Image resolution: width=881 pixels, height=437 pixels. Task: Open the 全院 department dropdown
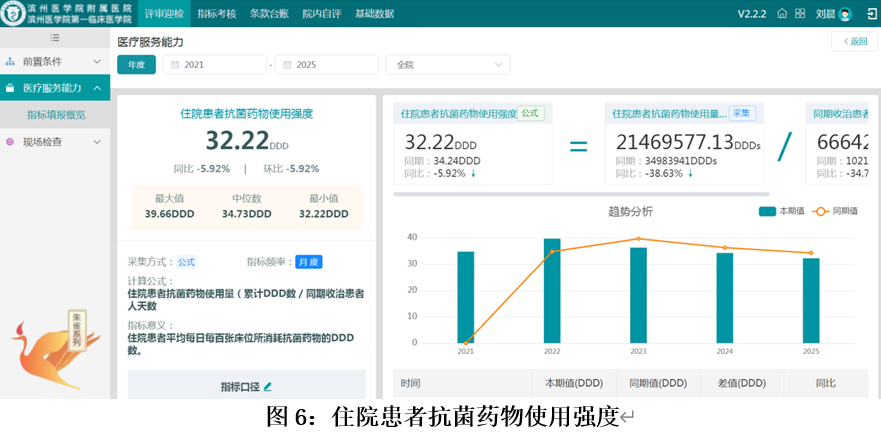[447, 64]
